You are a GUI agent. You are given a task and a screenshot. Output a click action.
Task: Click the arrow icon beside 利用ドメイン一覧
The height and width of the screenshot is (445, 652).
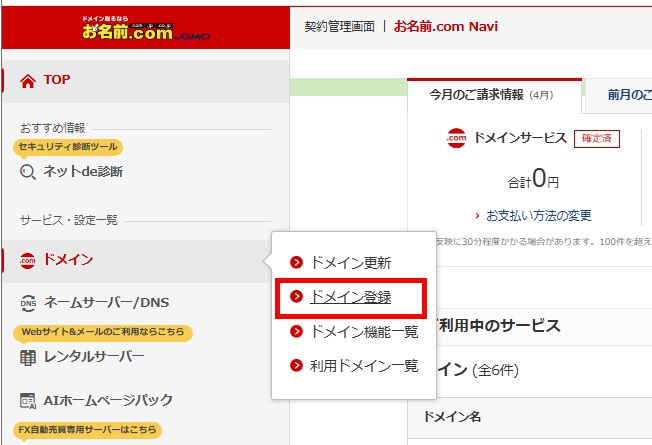[296, 366]
